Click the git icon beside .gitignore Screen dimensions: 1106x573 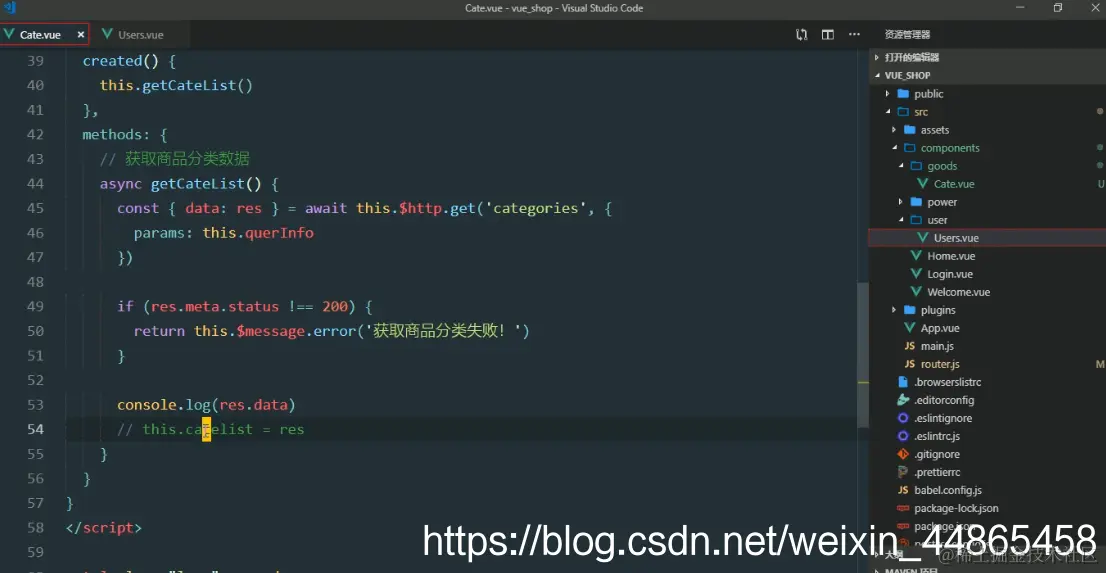(903, 454)
